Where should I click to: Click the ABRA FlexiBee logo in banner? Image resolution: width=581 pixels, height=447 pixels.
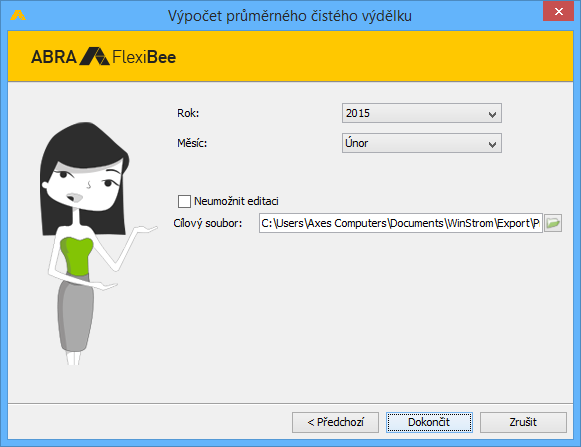click(x=103, y=57)
